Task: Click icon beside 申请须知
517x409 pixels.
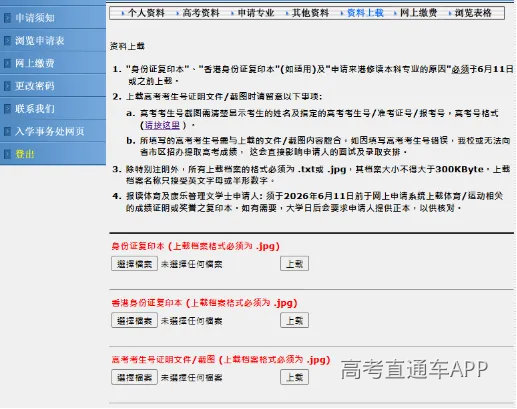Action: (x=7, y=18)
